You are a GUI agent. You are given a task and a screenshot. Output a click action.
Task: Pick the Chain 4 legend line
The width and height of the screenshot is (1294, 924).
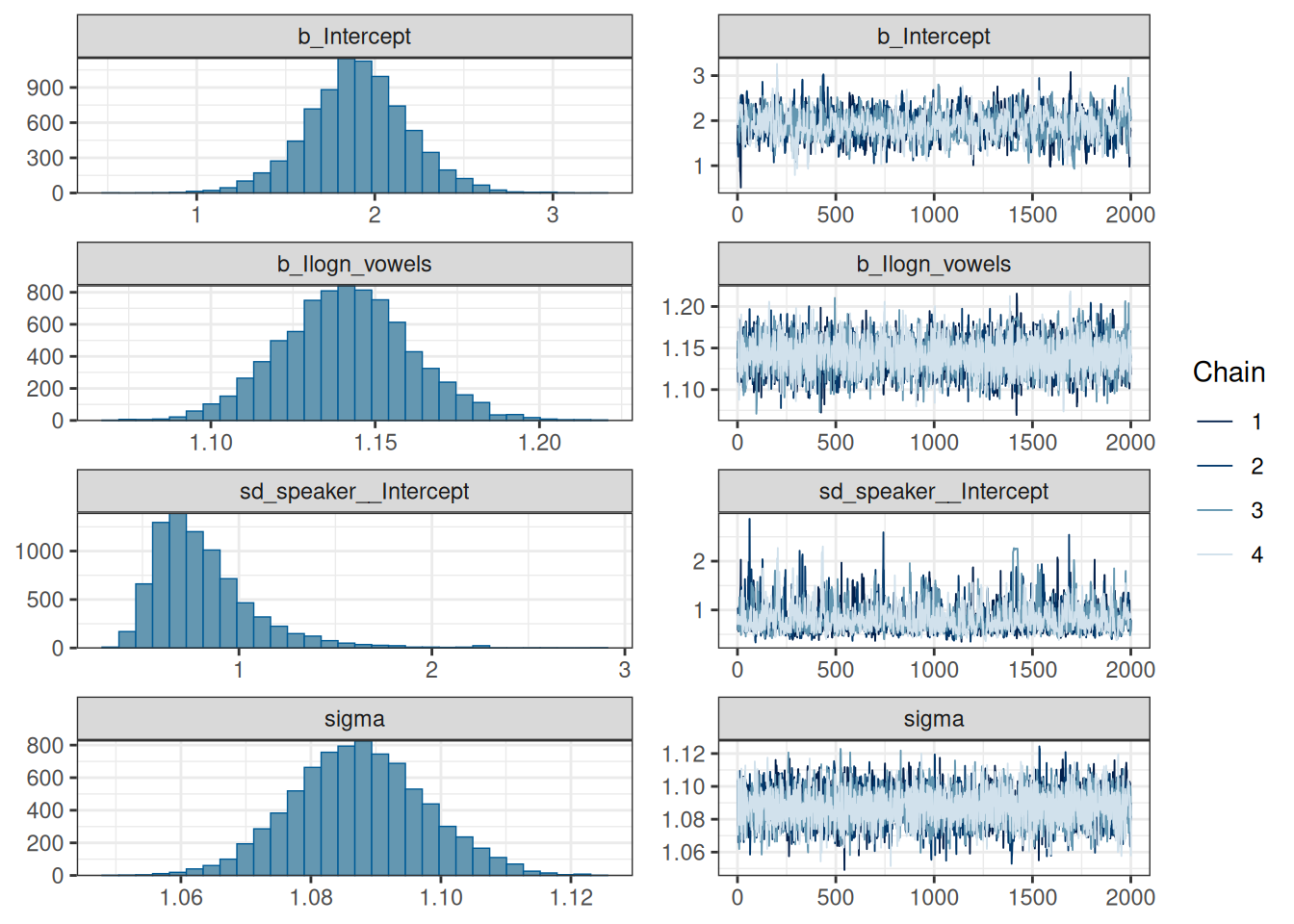[x=1215, y=554]
